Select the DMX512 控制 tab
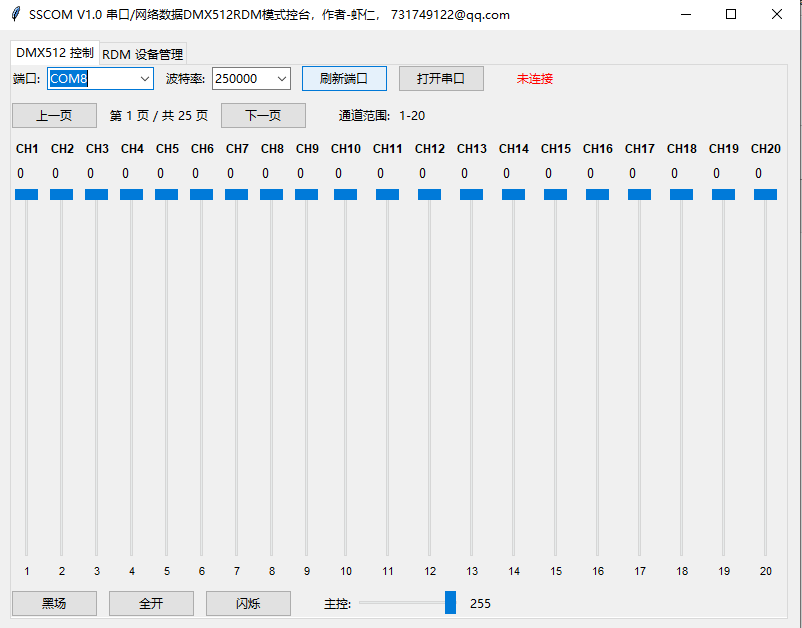This screenshot has width=802, height=628. pos(55,53)
